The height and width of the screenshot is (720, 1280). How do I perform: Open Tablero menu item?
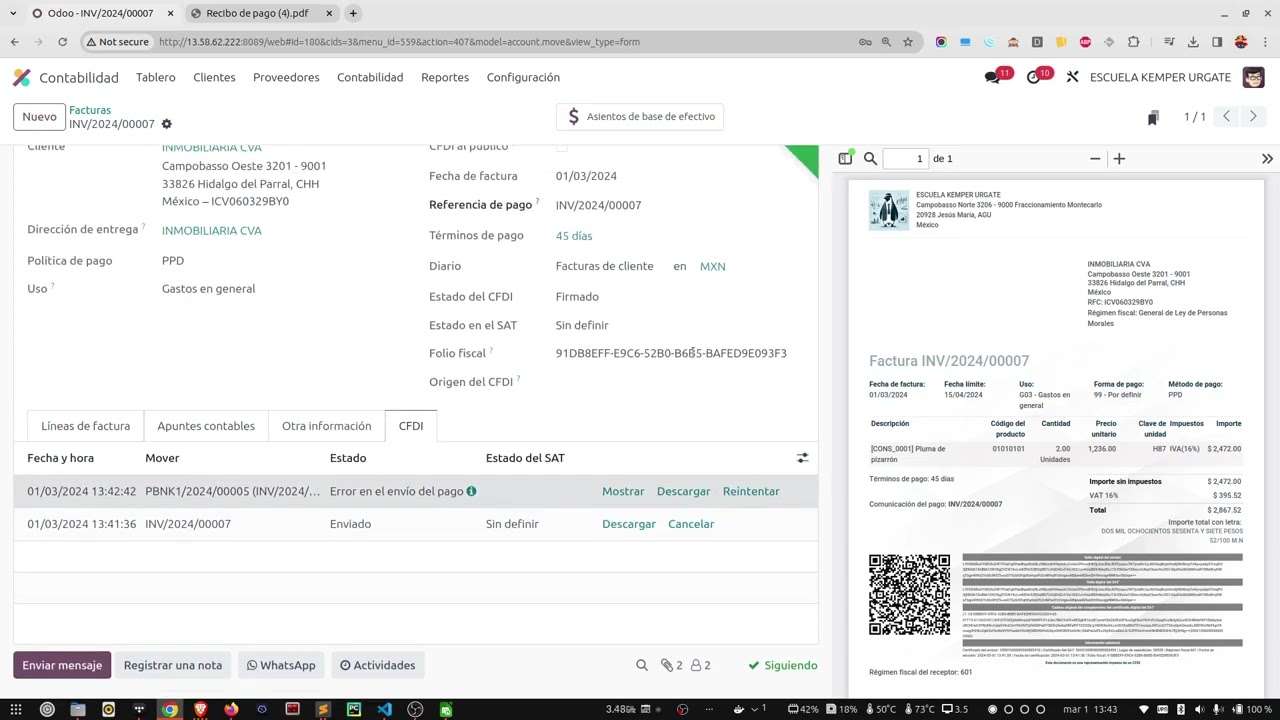(x=155, y=77)
